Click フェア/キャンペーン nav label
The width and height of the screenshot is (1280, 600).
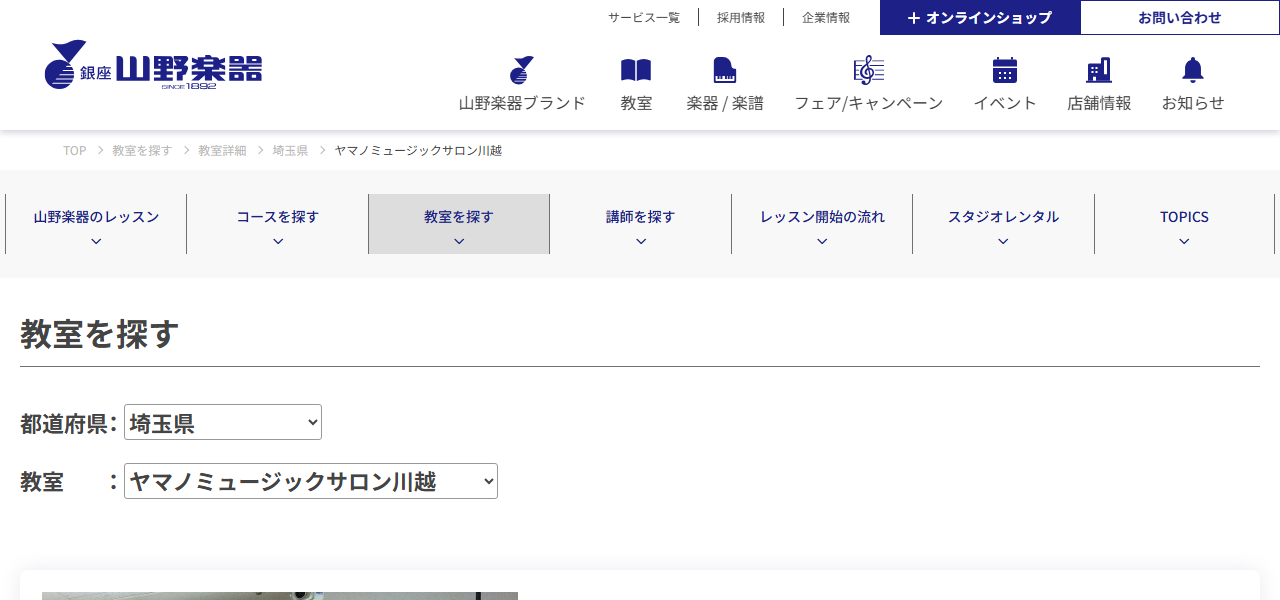pos(869,103)
